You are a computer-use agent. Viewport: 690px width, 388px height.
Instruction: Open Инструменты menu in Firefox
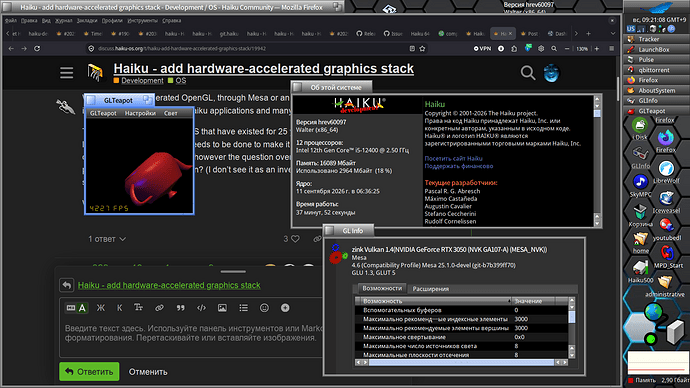pos(143,21)
